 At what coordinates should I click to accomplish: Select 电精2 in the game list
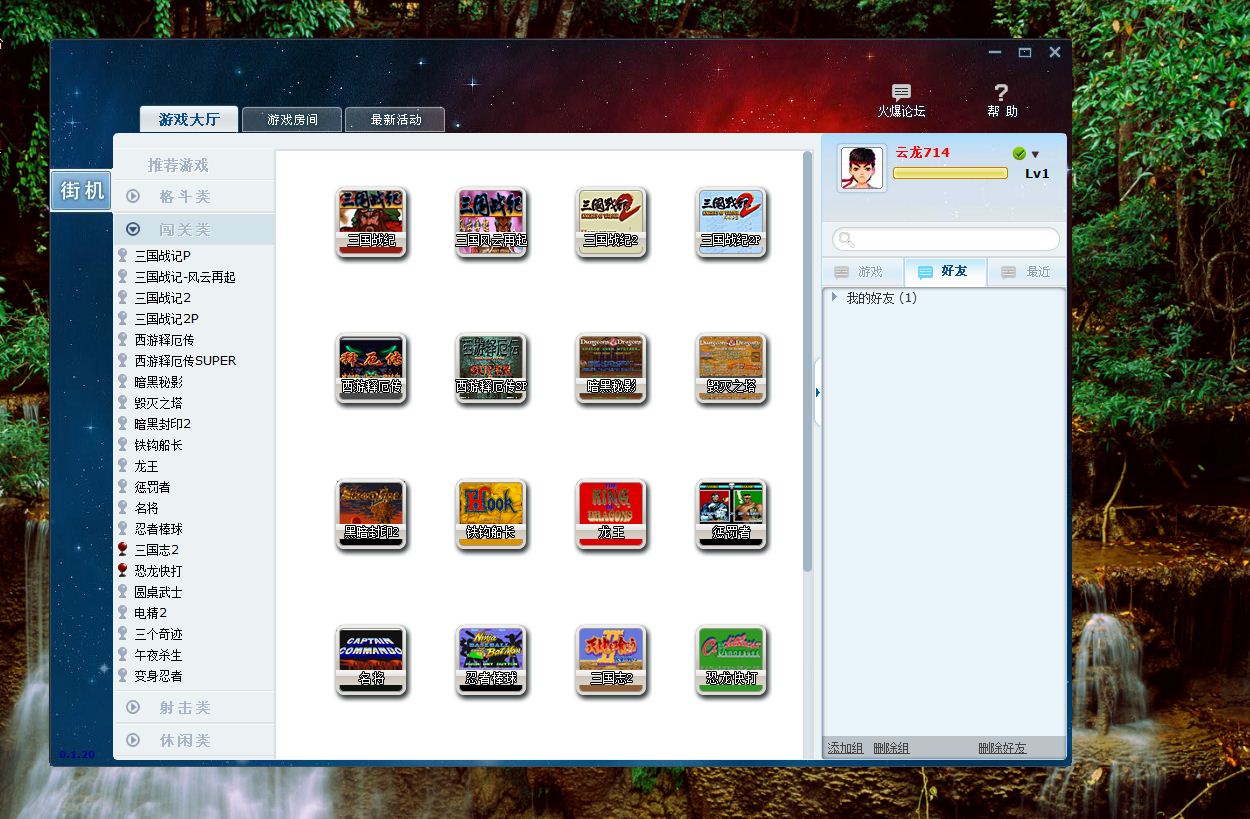[x=151, y=613]
